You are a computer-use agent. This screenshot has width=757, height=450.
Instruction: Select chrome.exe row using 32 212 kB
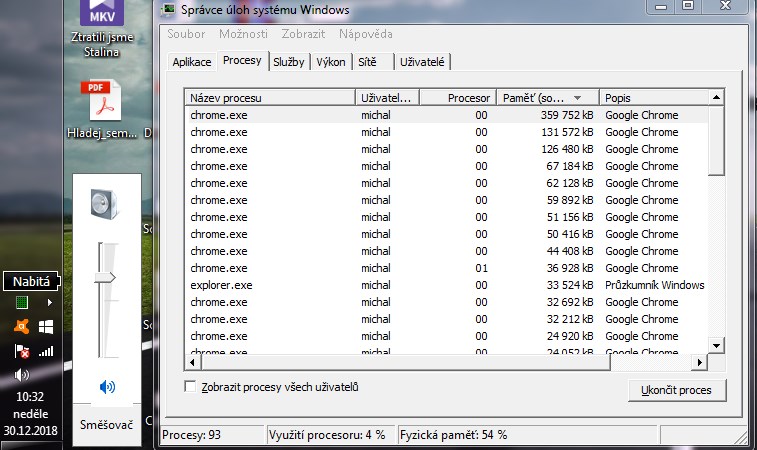pos(446,319)
